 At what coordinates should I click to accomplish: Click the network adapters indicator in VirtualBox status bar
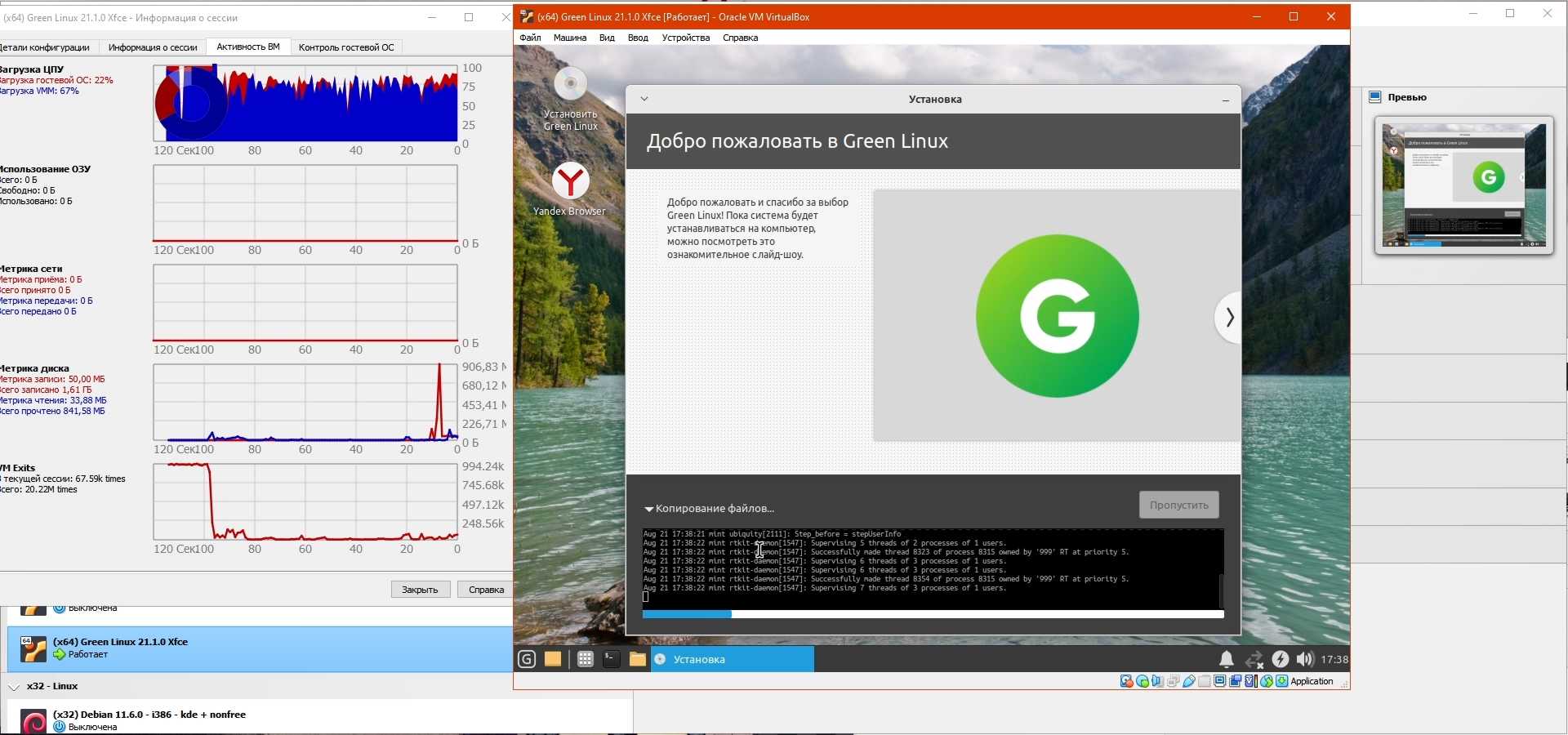tap(1174, 681)
